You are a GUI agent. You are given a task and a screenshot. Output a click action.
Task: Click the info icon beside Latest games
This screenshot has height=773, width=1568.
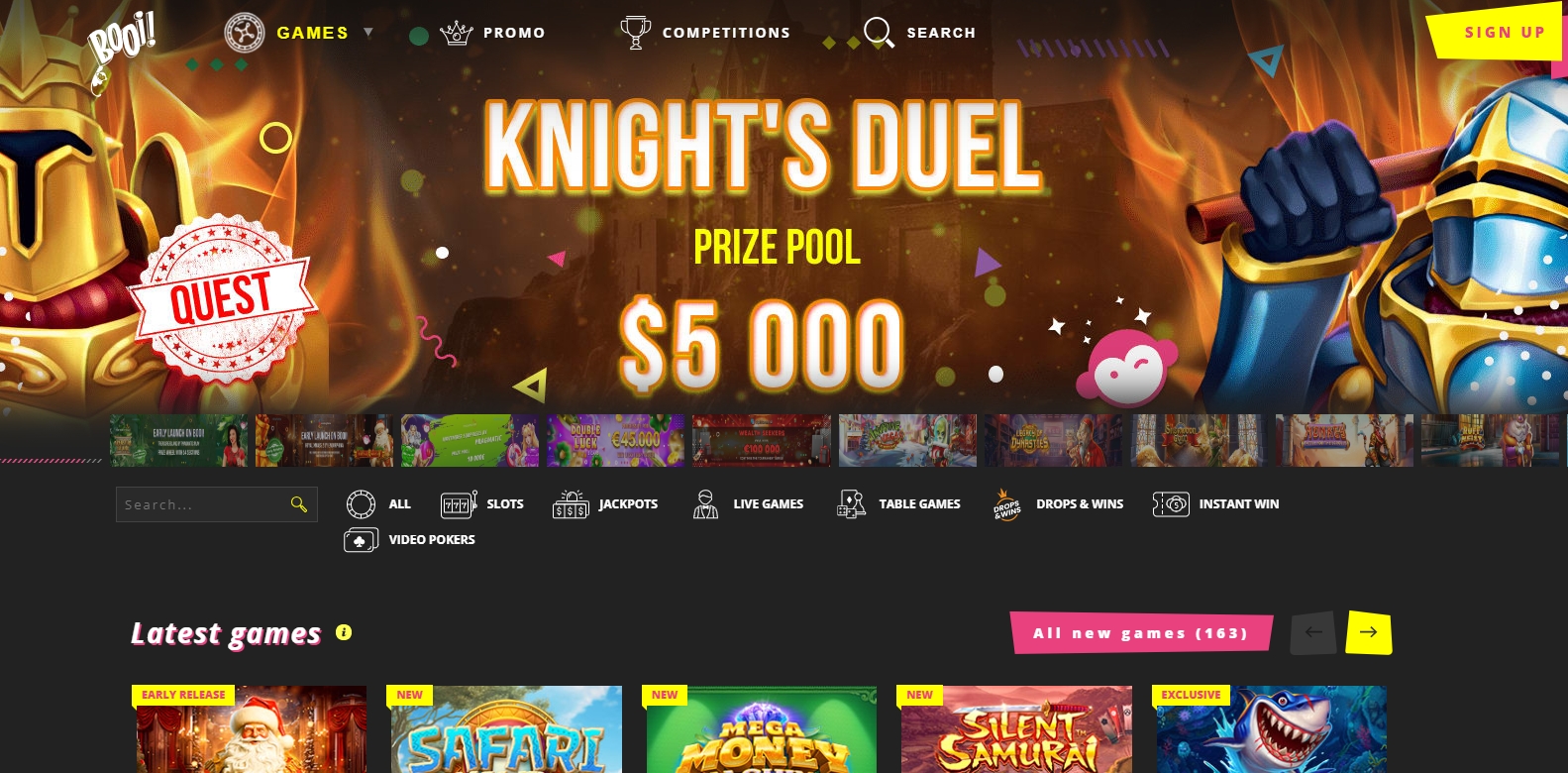[344, 632]
